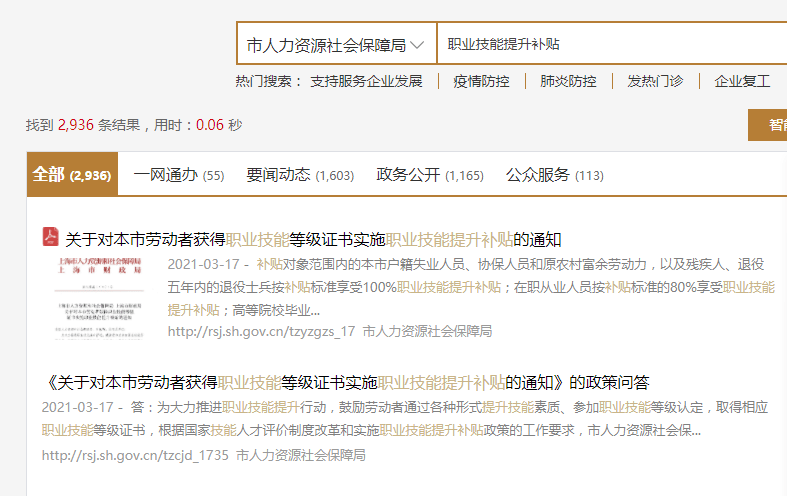
Task: Click the PDF icon beside first result
Action: click(x=50, y=239)
